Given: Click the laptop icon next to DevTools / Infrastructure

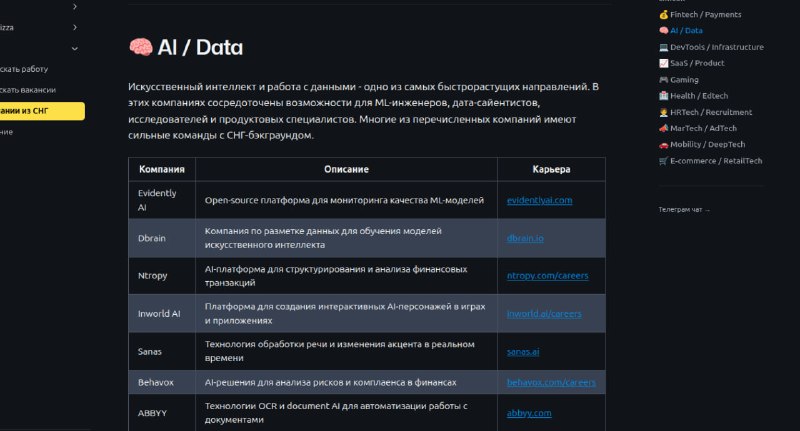Looking at the screenshot, I should coord(663,47).
